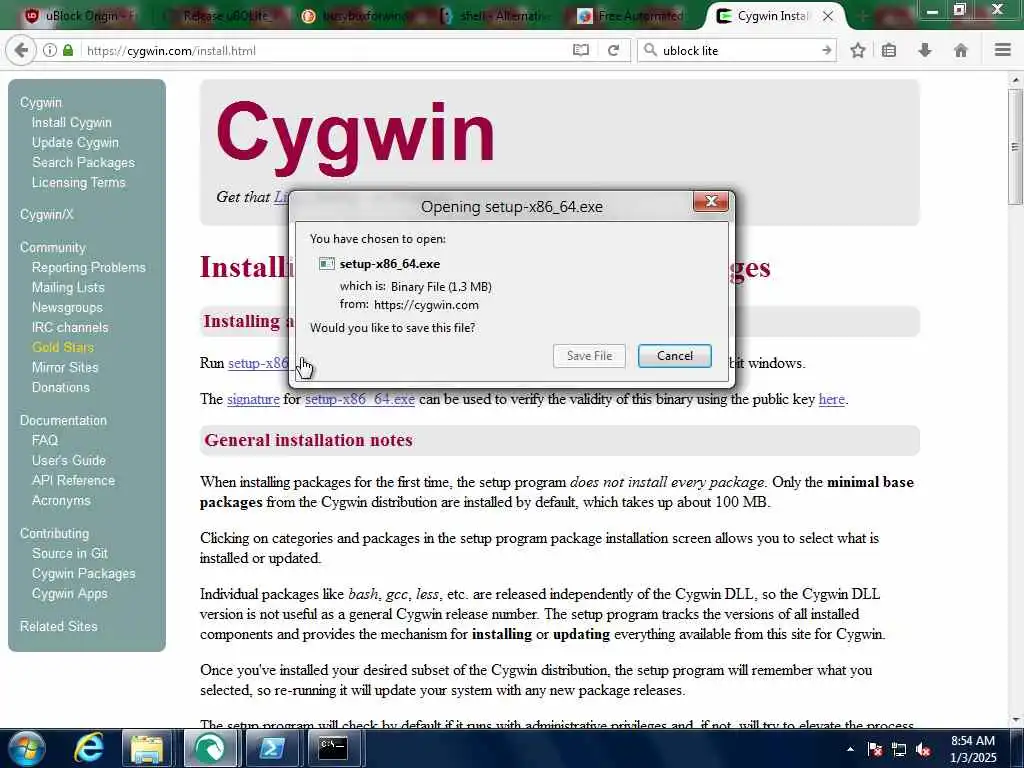Open IRC channels sidebar link
Viewport: 1024px width, 768px height.
(70, 327)
